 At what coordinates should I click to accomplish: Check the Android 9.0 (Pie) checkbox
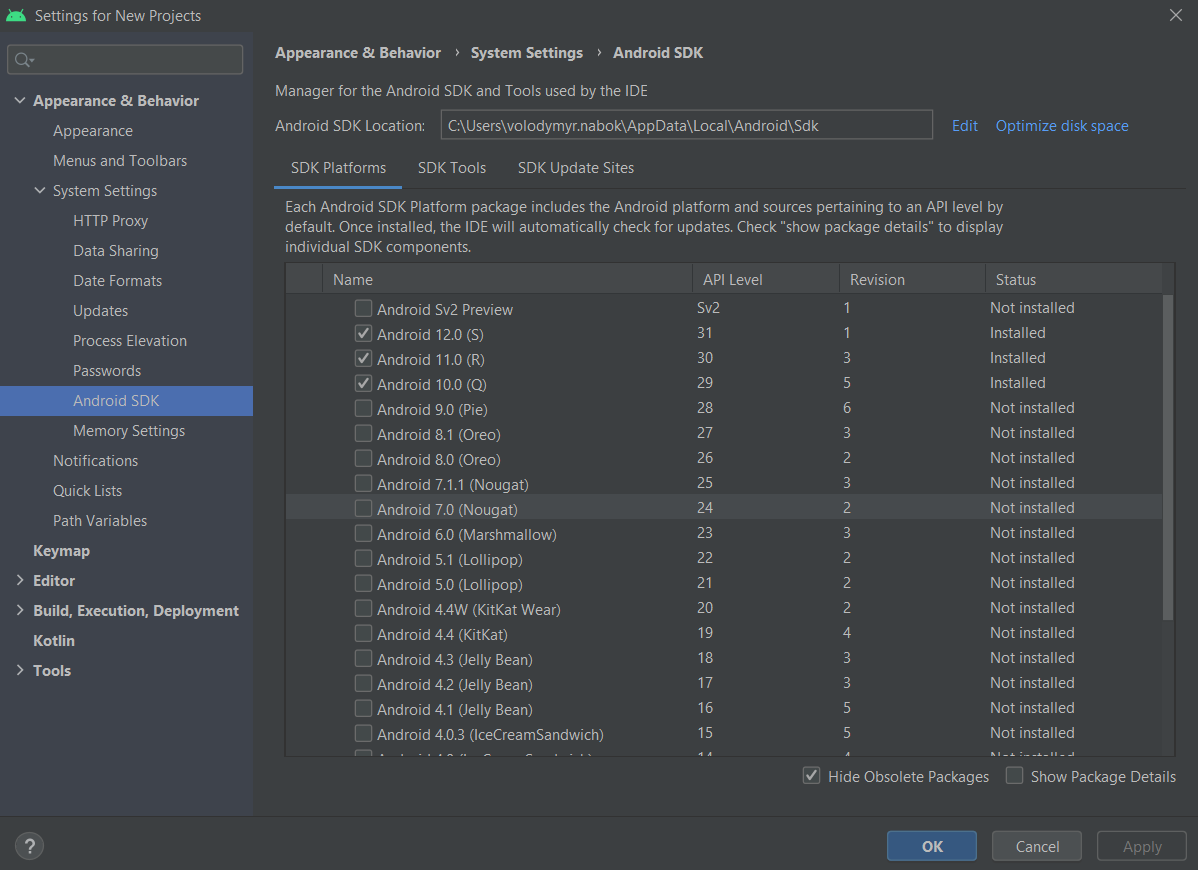pyautogui.click(x=364, y=409)
